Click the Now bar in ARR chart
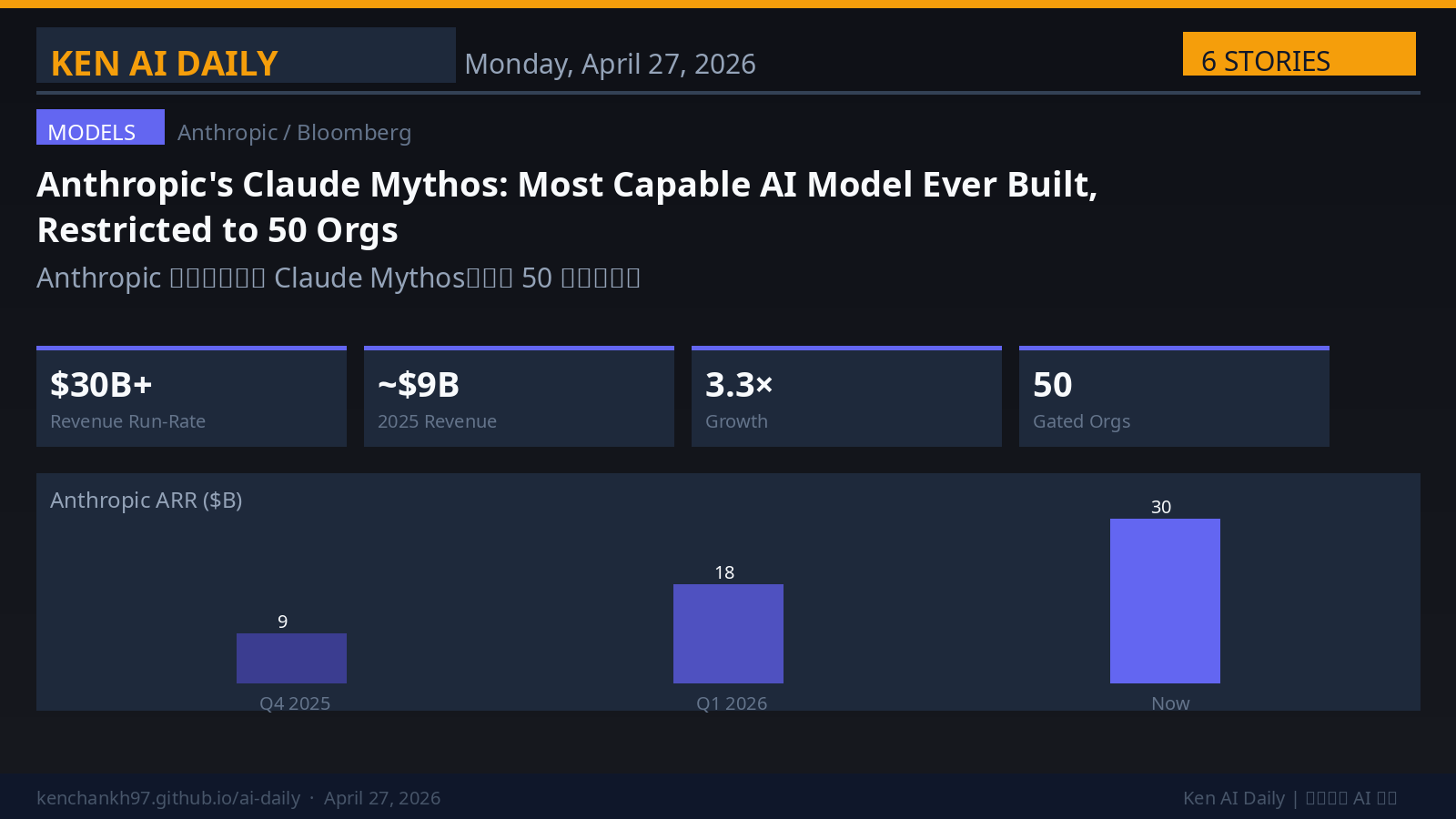The height and width of the screenshot is (819, 1456). (1165, 601)
